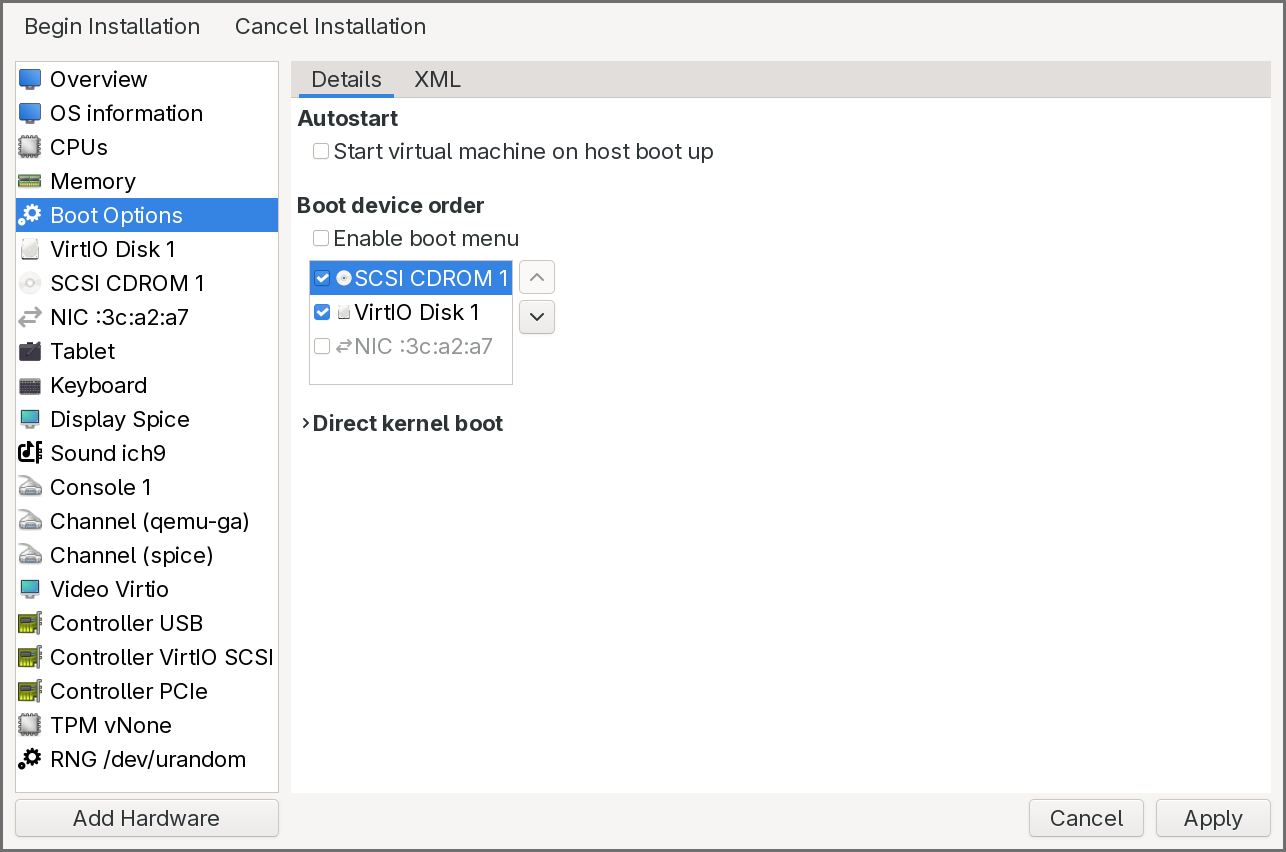Enable Start virtual machine on host boot up
The height and width of the screenshot is (852, 1286).
pos(321,152)
